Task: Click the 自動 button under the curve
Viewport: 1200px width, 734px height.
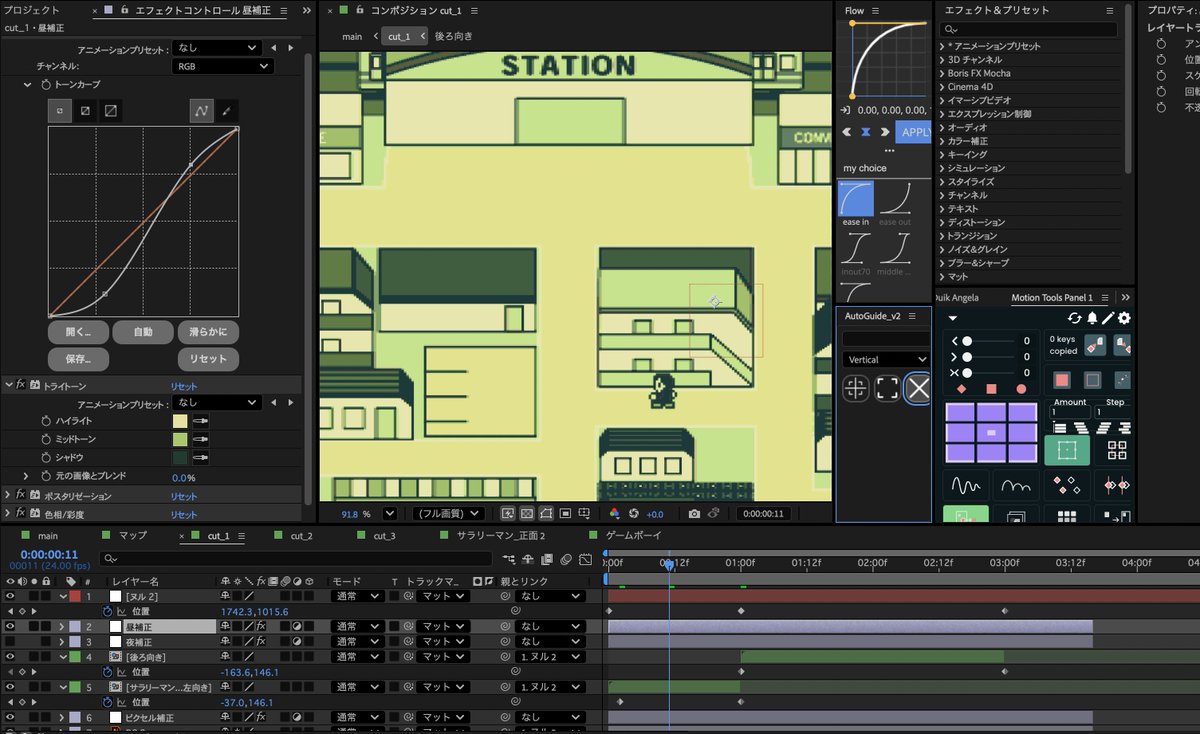Action: [x=143, y=331]
